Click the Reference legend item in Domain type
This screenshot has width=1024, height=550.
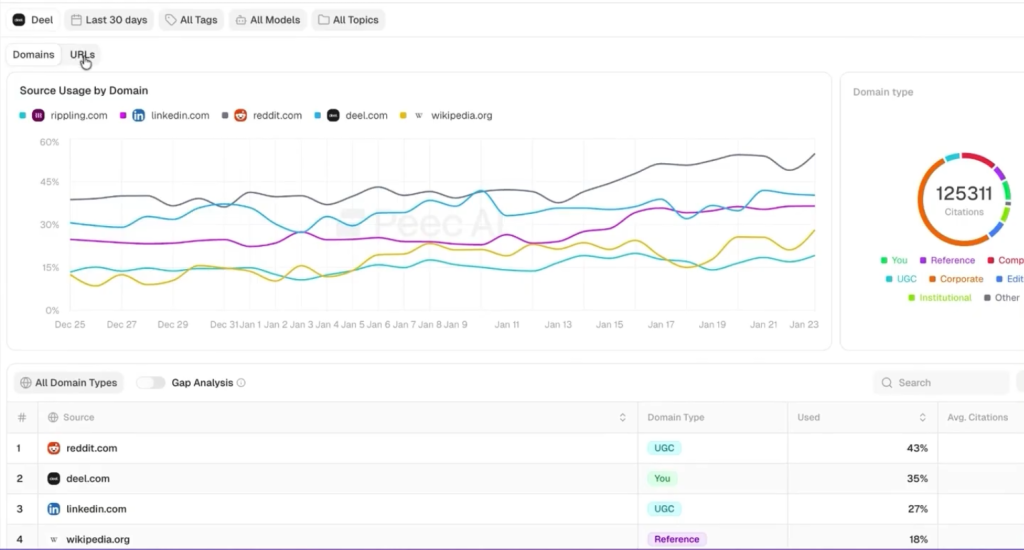pyautogui.click(x=947, y=260)
